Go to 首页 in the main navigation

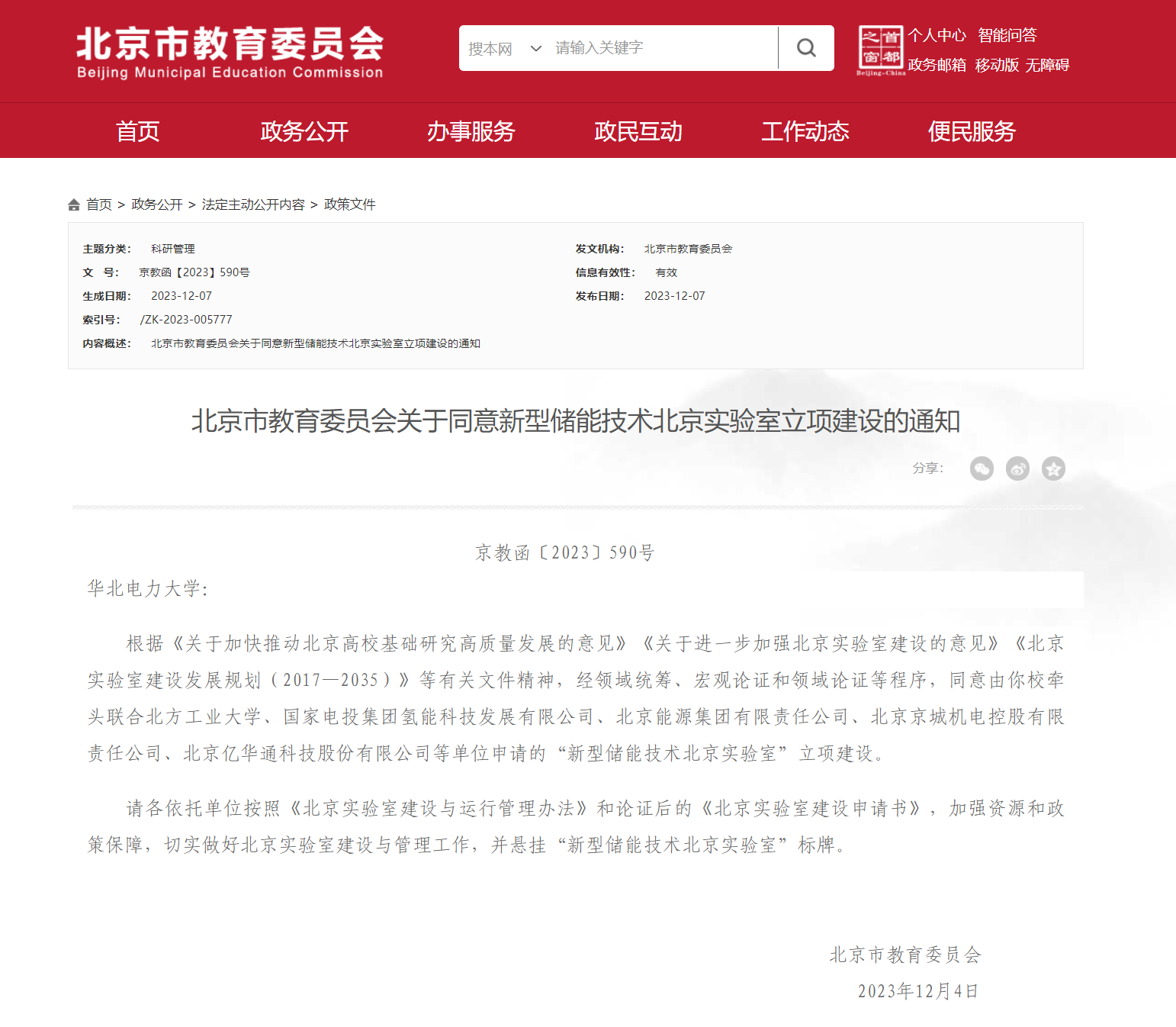click(x=137, y=131)
